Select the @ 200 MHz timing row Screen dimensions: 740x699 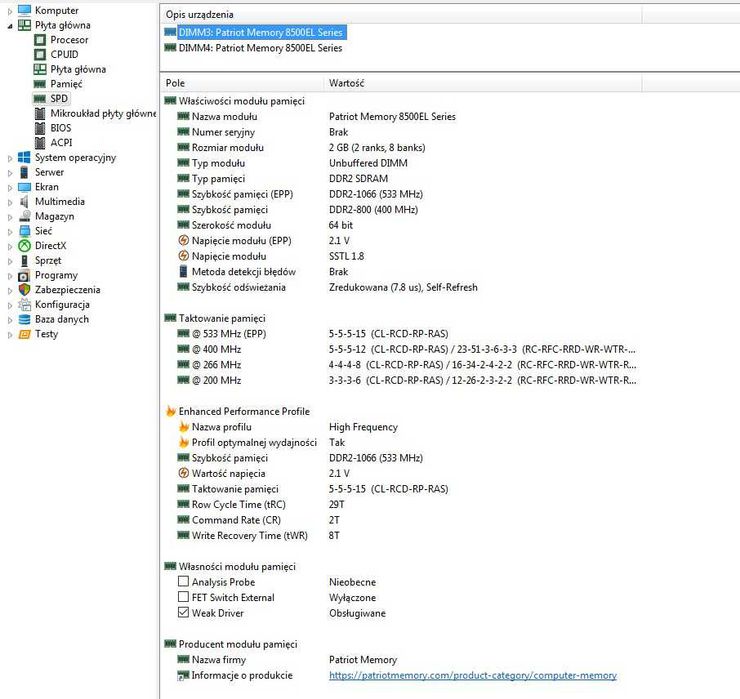[401, 380]
